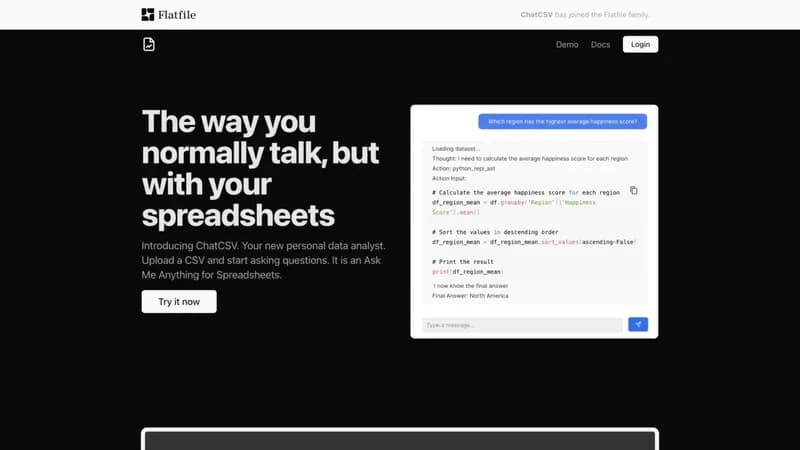This screenshot has width=800, height=450.
Task: Click the ChatCSV has joined Flatfile announcement
Action: pyautogui.click(x=585, y=15)
